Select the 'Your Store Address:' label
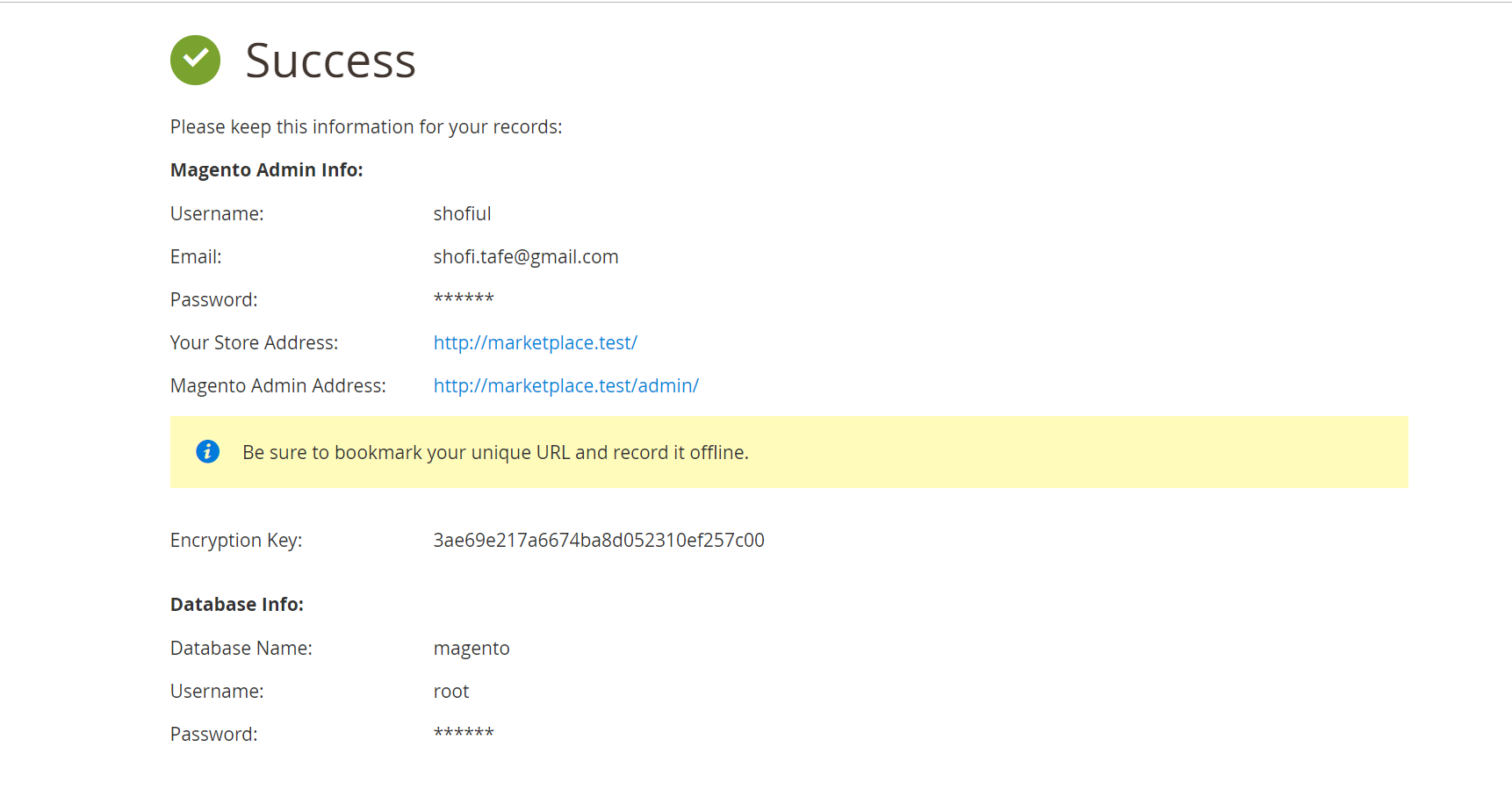The height and width of the screenshot is (790, 1512). (254, 342)
